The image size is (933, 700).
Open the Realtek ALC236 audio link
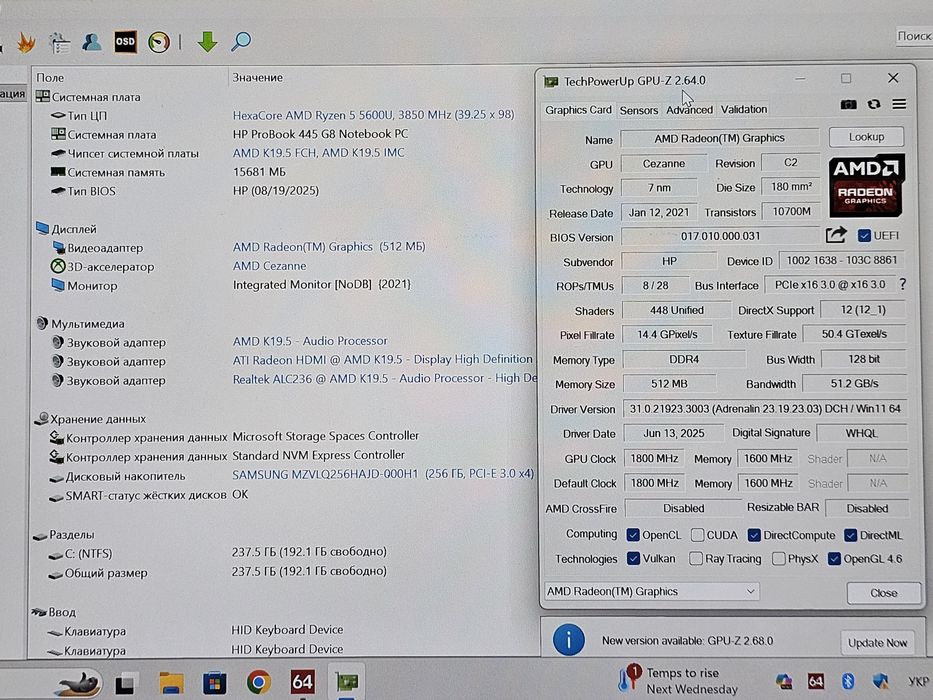(384, 379)
